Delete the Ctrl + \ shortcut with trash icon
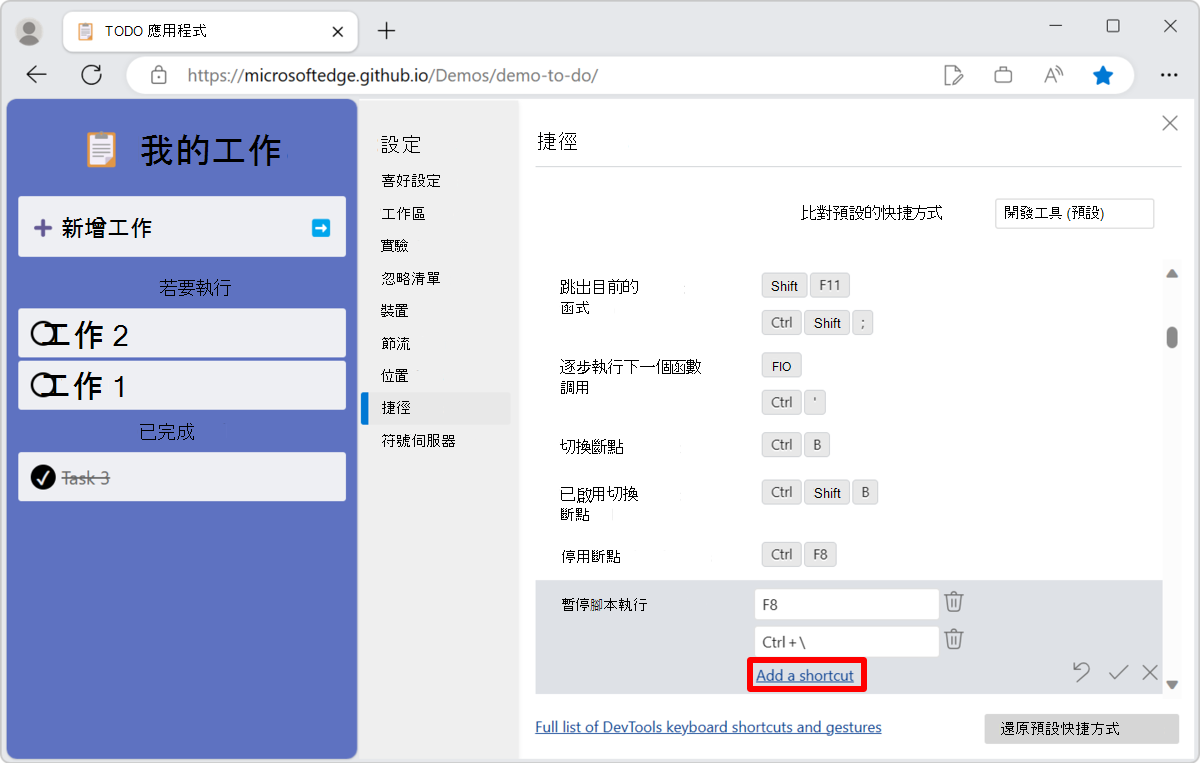Screen dimensions: 1200x763 954,638
